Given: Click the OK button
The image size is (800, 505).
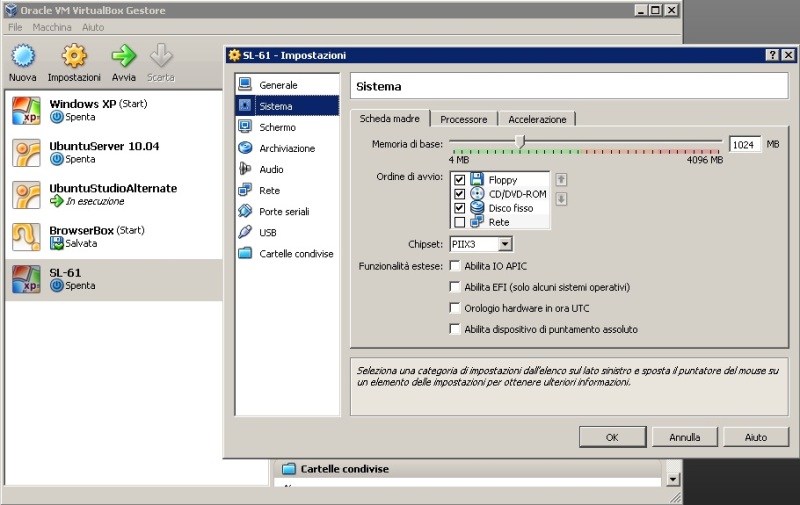Looking at the screenshot, I should [x=612, y=437].
